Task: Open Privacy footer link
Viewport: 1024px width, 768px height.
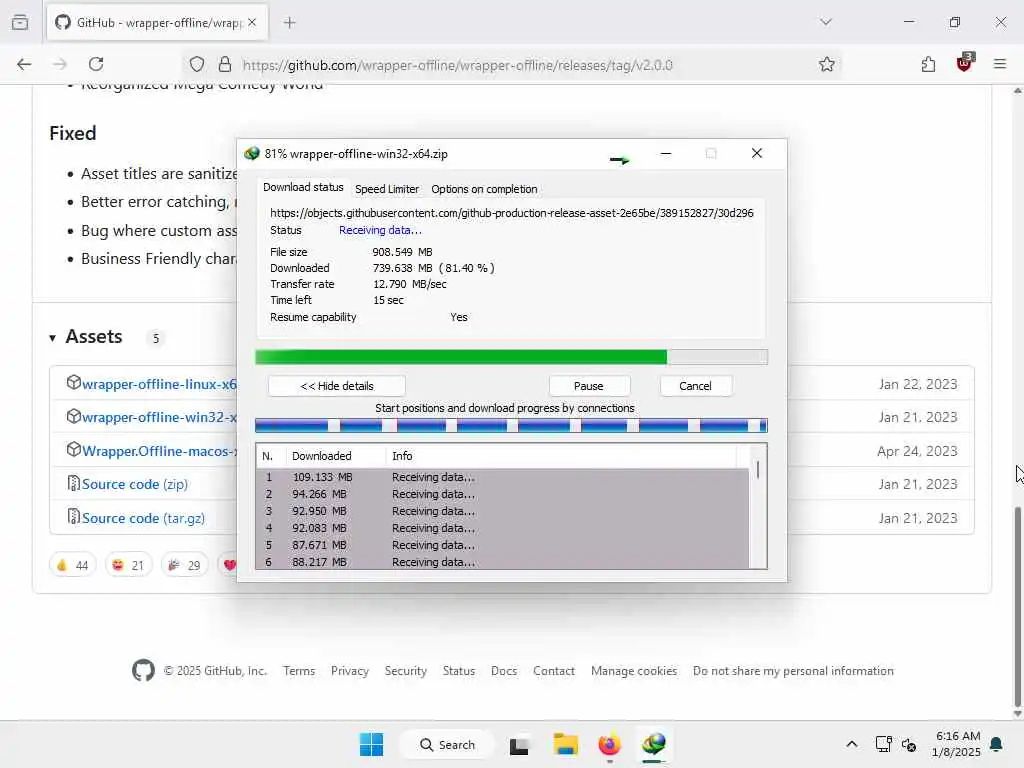Action: point(349,671)
